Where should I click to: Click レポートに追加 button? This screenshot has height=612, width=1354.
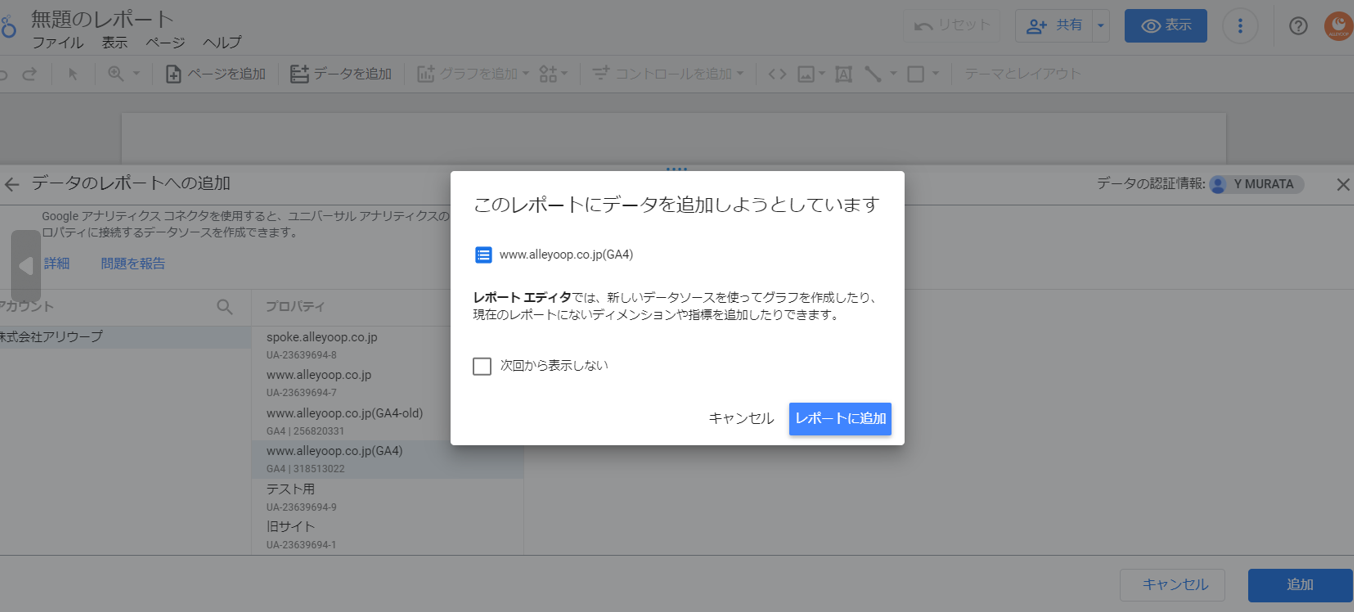[840, 419]
